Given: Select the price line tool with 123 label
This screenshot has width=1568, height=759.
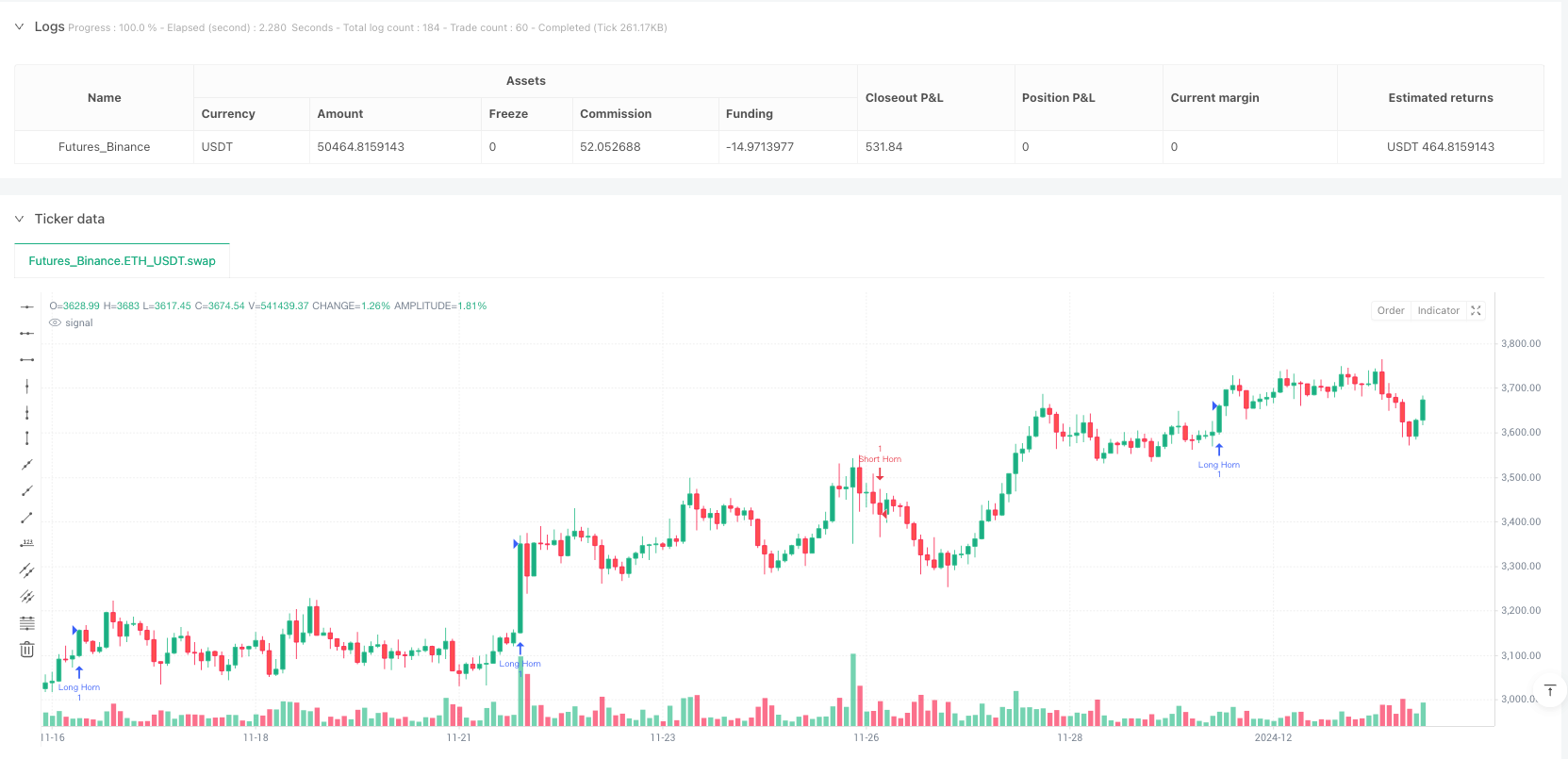Looking at the screenshot, I should [27, 543].
